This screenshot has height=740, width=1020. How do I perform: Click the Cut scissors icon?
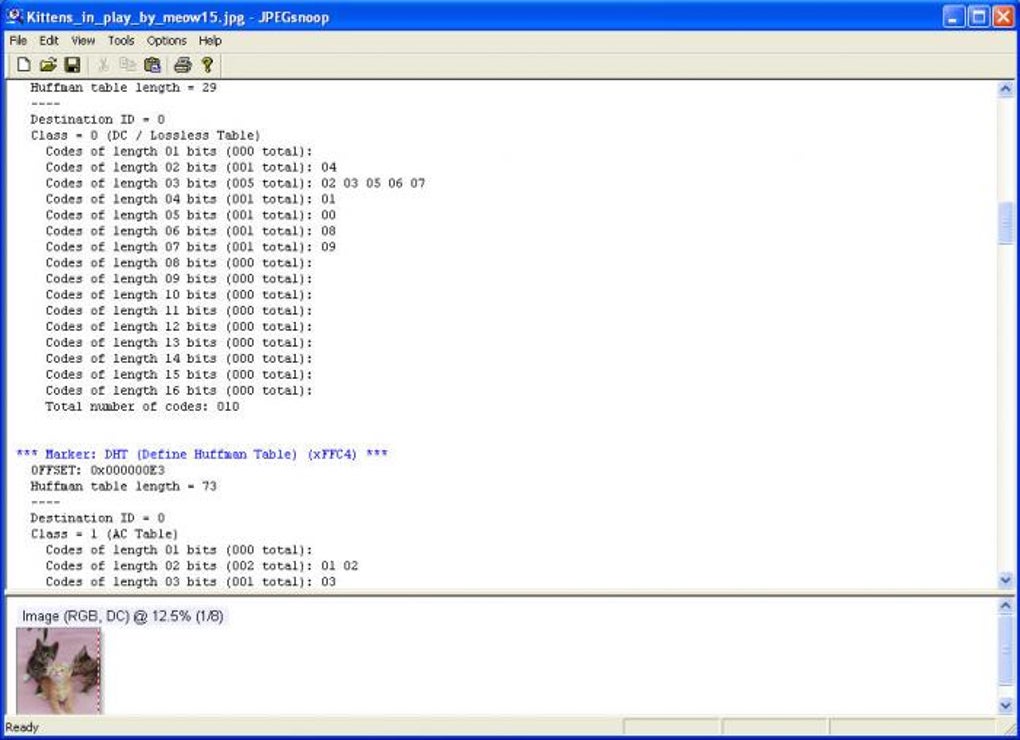[x=103, y=64]
